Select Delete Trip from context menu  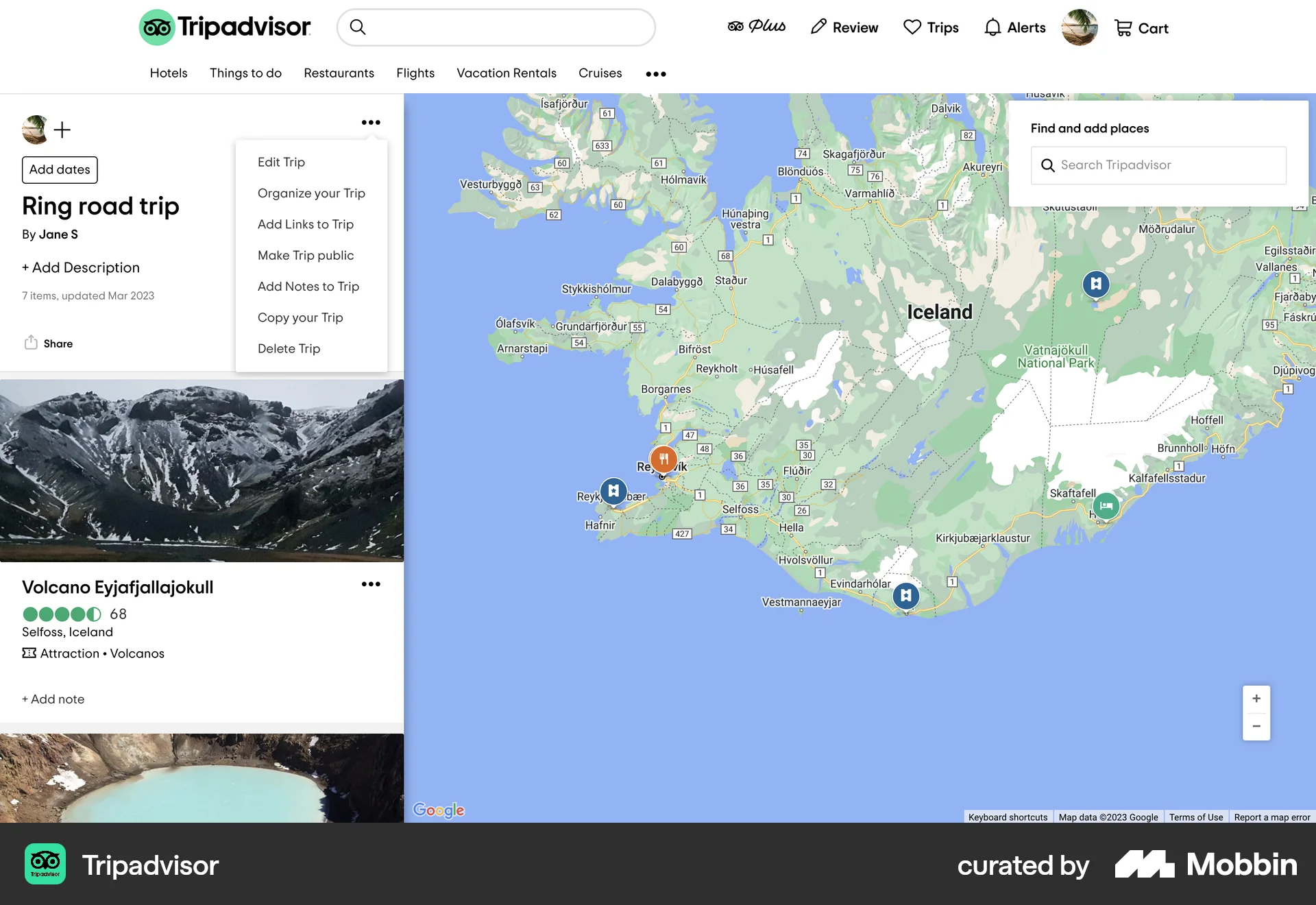pyautogui.click(x=289, y=348)
